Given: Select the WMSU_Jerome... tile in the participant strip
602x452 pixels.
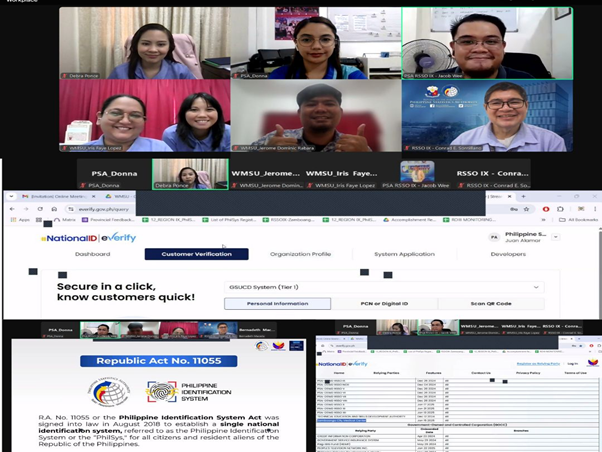Looking at the screenshot, I should [266, 174].
